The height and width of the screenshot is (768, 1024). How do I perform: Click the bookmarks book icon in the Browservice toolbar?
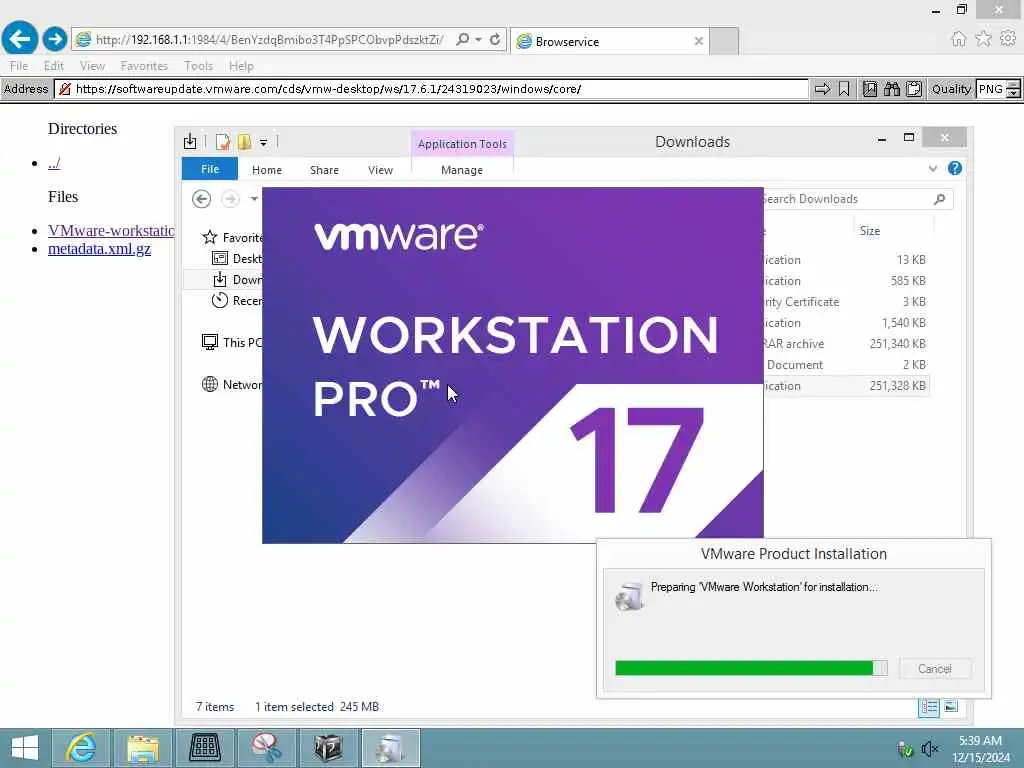pos(869,89)
